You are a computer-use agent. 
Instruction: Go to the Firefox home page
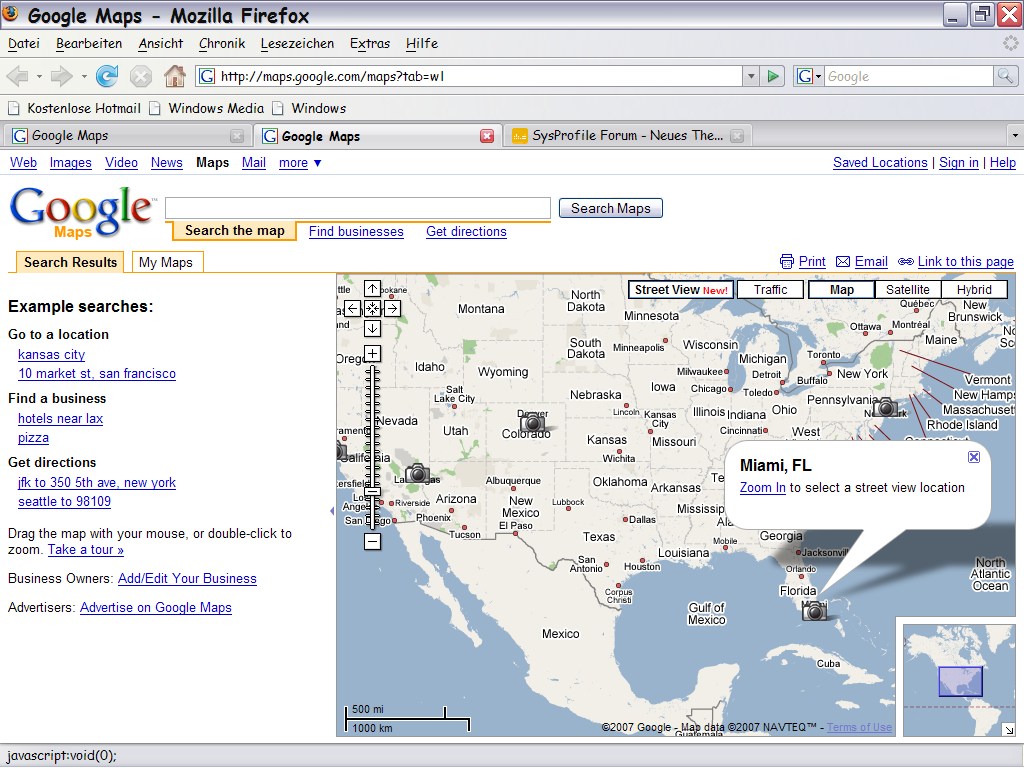(174, 76)
